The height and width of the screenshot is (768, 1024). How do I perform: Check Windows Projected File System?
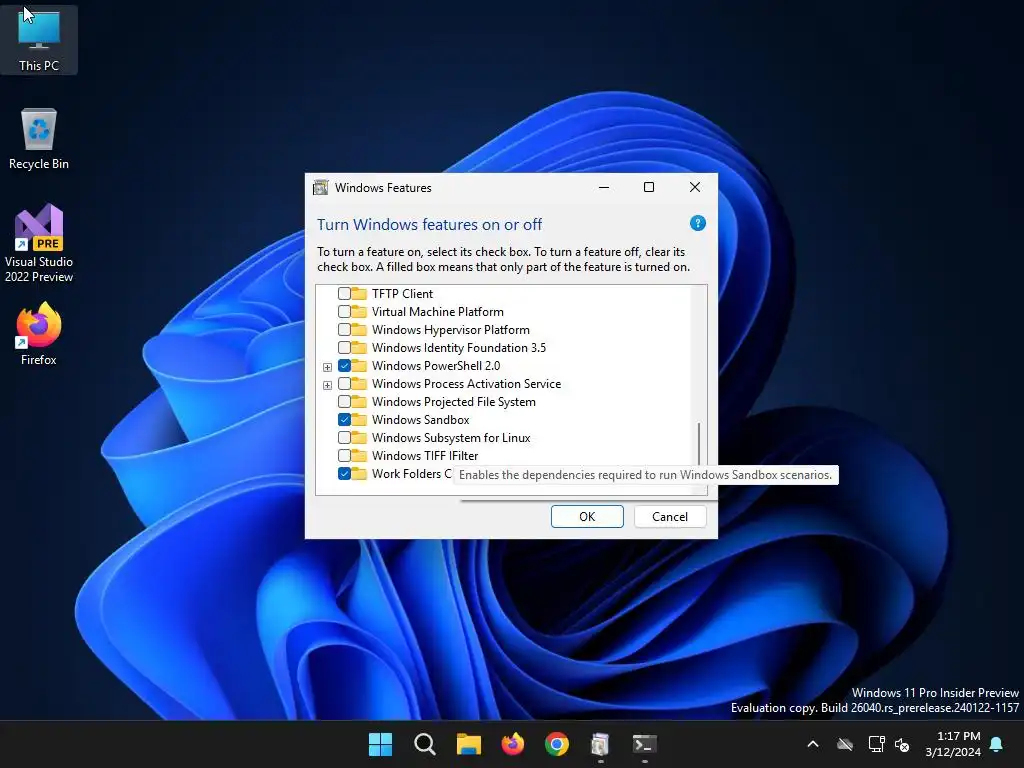344,402
